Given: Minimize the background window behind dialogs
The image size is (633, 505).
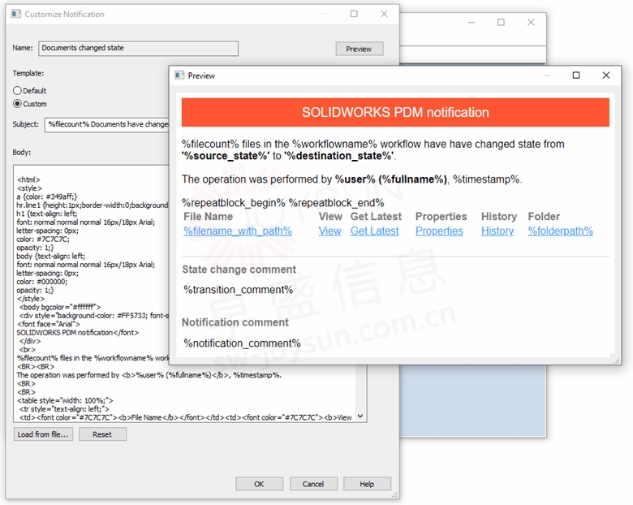Looking at the screenshot, I should (472, 22).
